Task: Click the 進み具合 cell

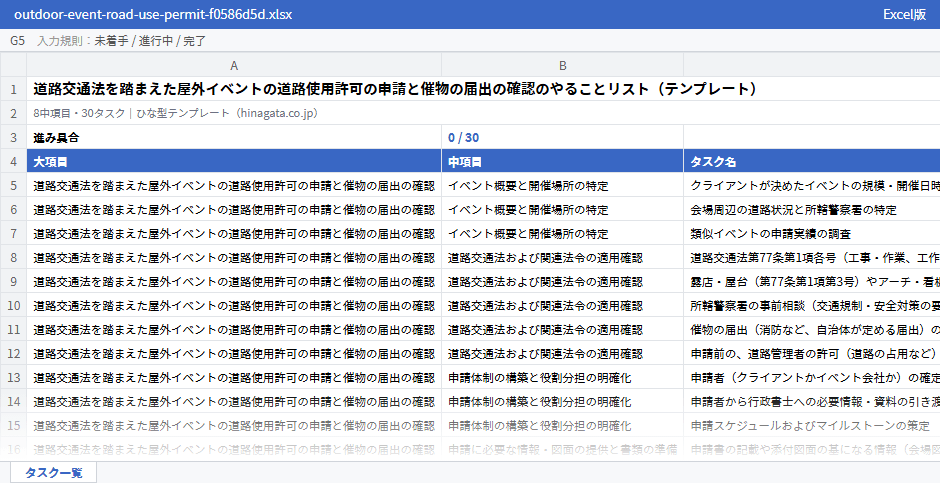Action: coord(234,137)
